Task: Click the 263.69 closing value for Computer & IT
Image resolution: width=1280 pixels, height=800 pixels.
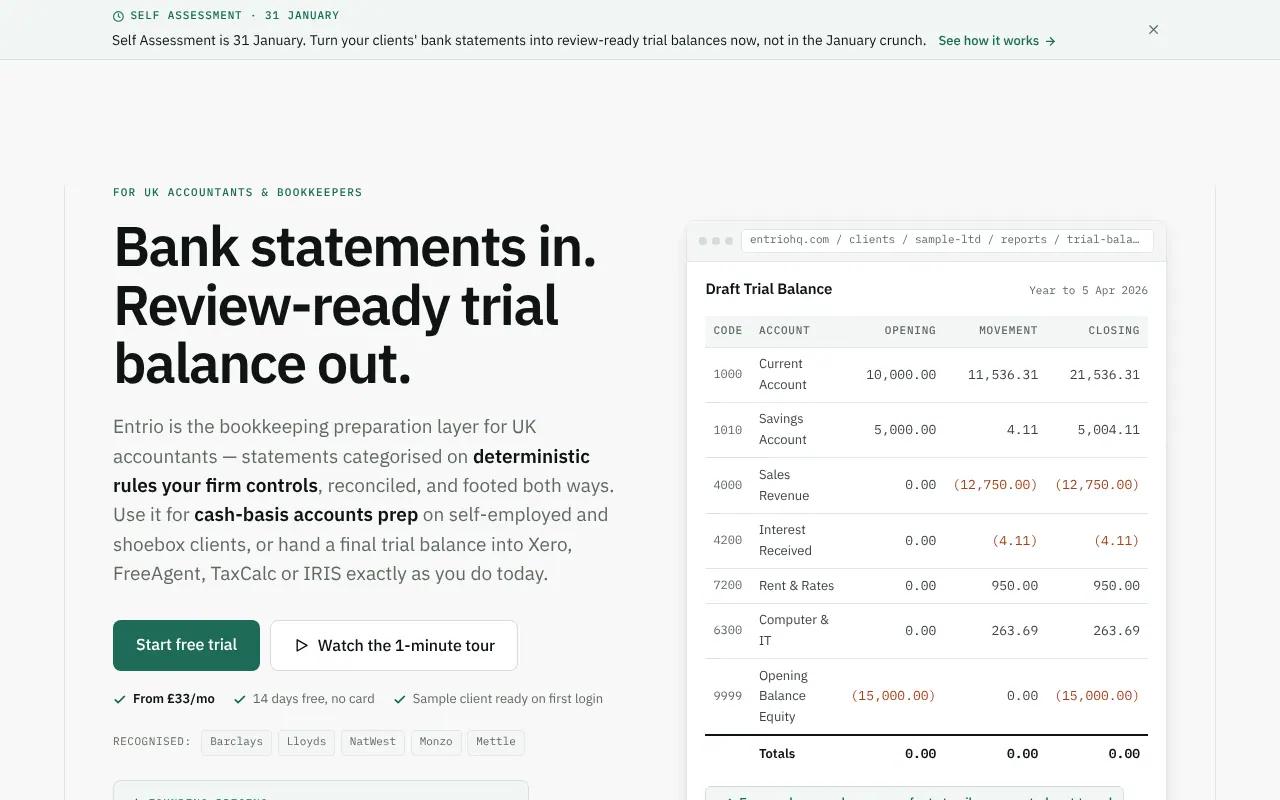Action: [x=1116, y=631]
